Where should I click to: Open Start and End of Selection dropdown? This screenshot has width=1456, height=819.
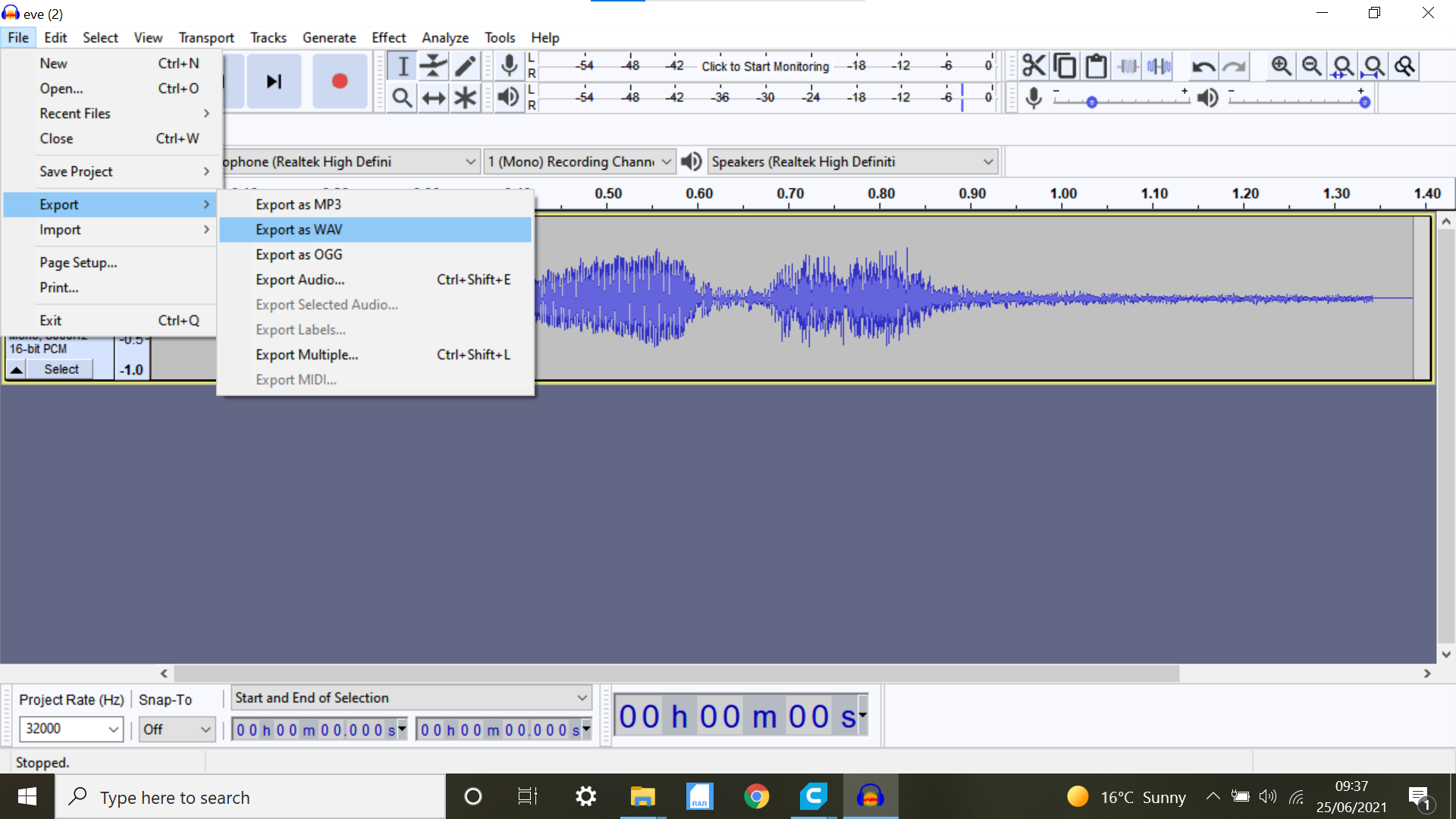pyautogui.click(x=410, y=698)
